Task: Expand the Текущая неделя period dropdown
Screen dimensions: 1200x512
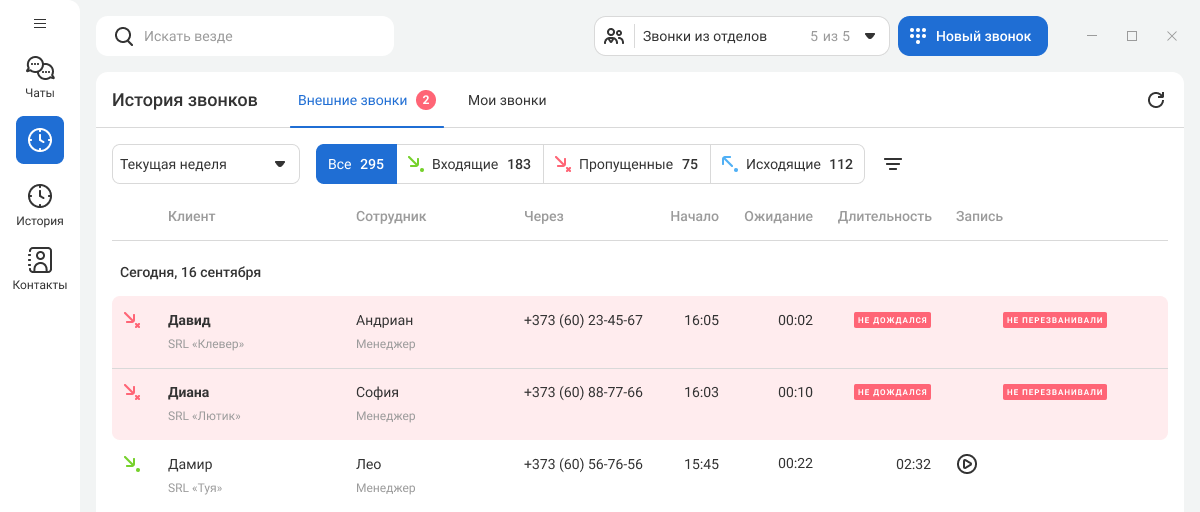Action: pyautogui.click(x=206, y=165)
